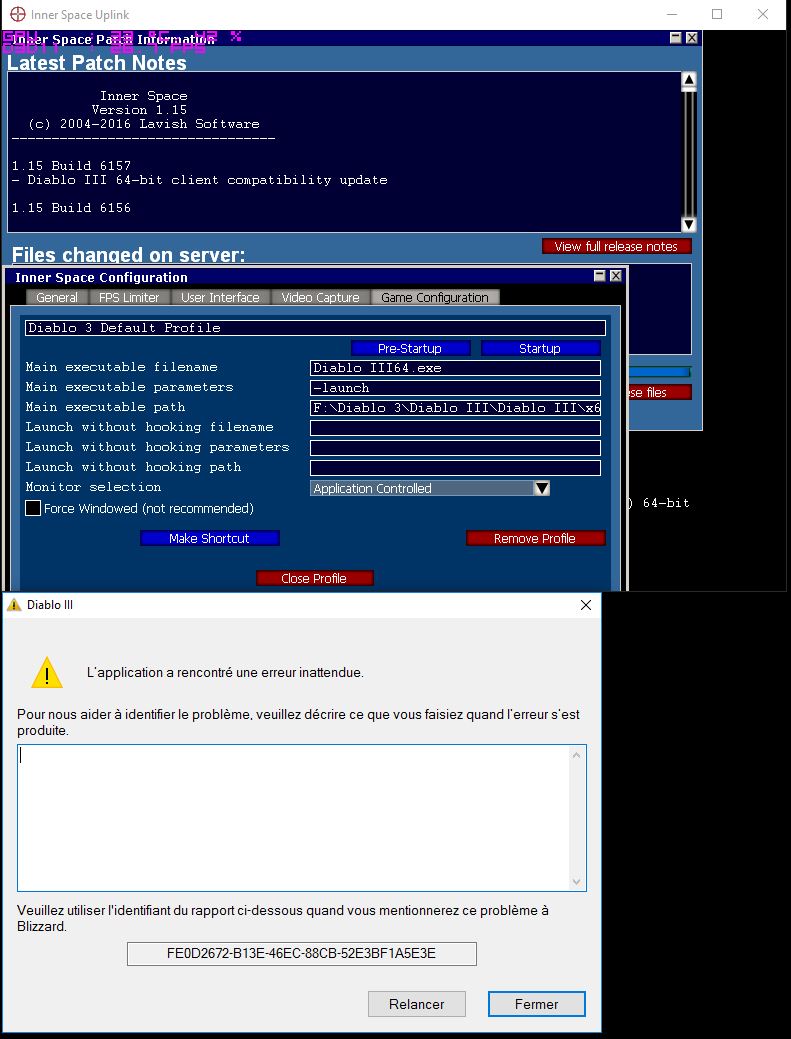This screenshot has height=1039, width=791.
Task: Click the Main executable filename field
Action: [x=455, y=368]
